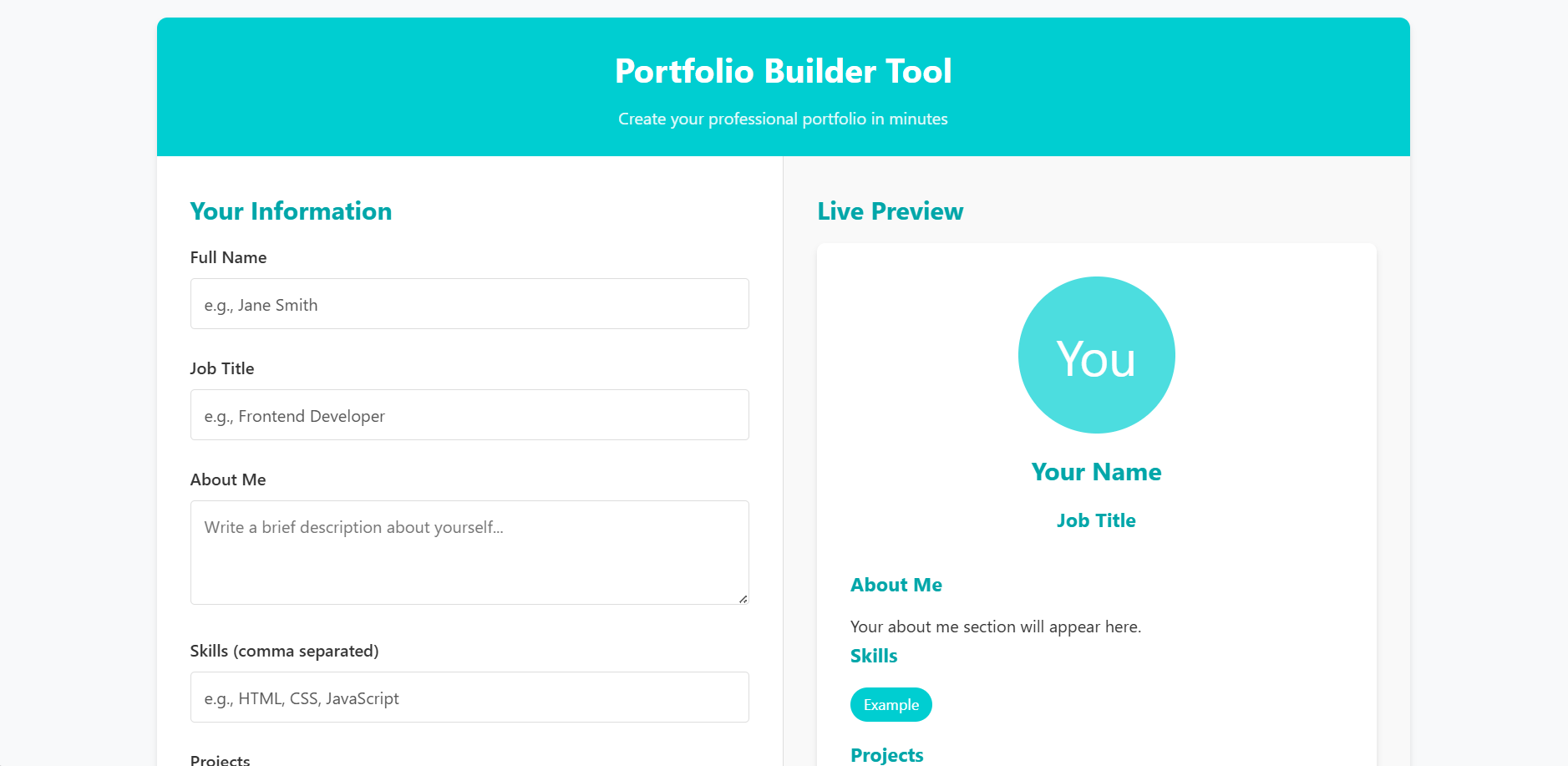Click the Portfolio Builder Tool header title
1568x766 pixels.
coord(783,71)
